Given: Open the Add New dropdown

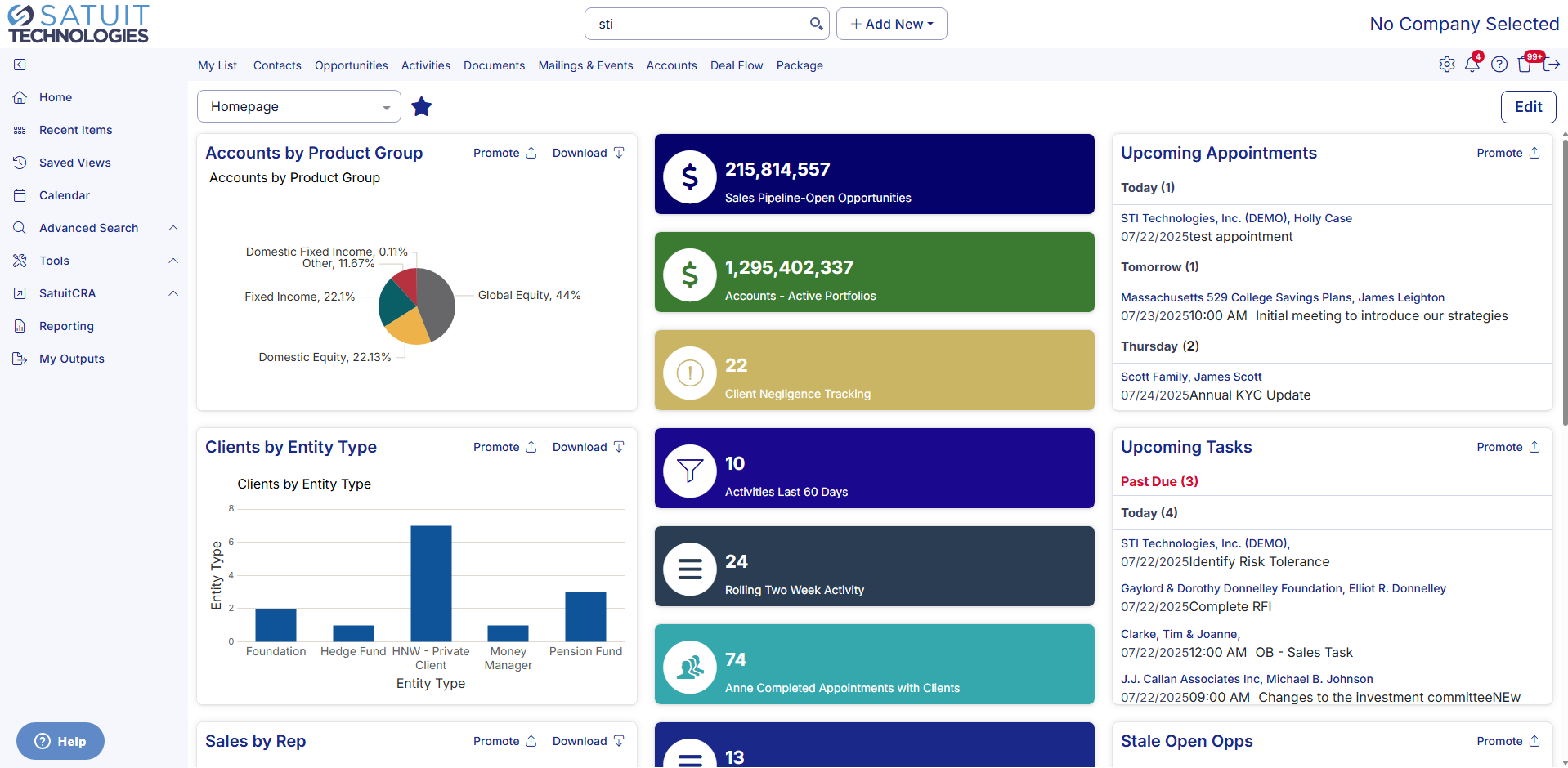Looking at the screenshot, I should pyautogui.click(x=892, y=24).
